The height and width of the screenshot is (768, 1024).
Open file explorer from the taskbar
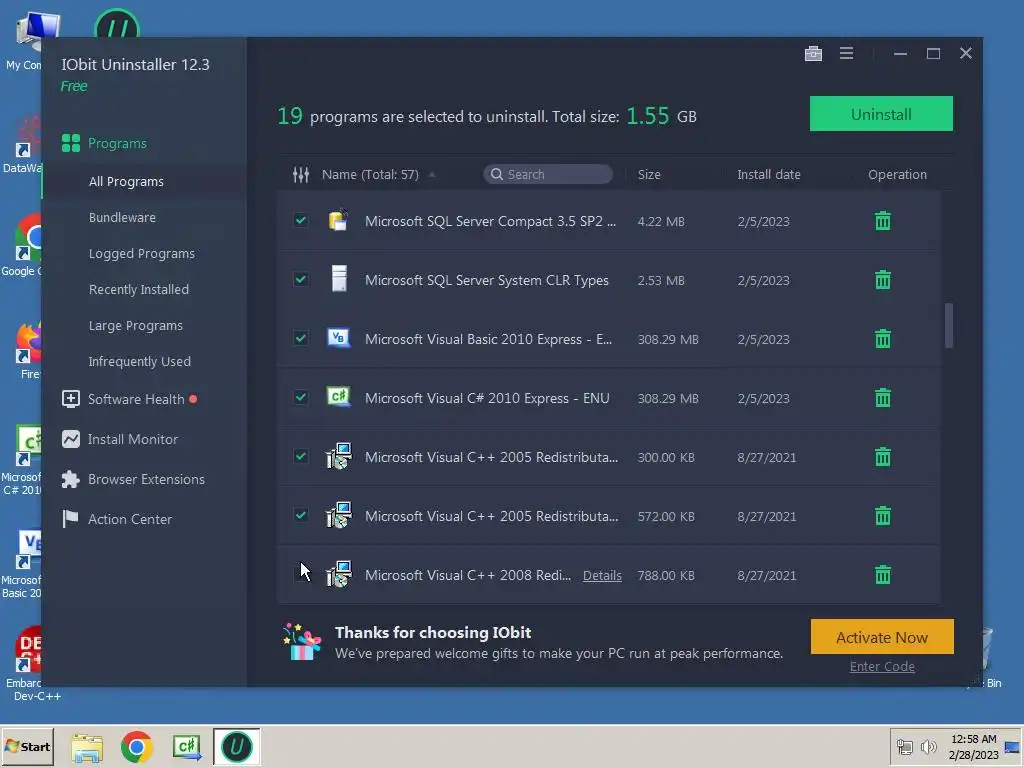tap(87, 747)
